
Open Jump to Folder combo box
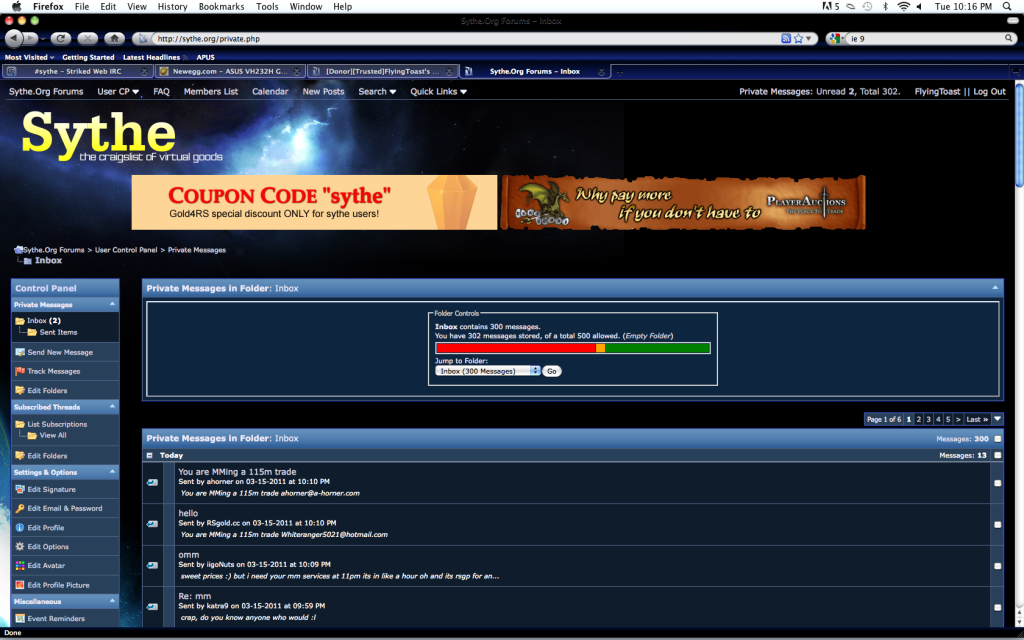point(488,371)
